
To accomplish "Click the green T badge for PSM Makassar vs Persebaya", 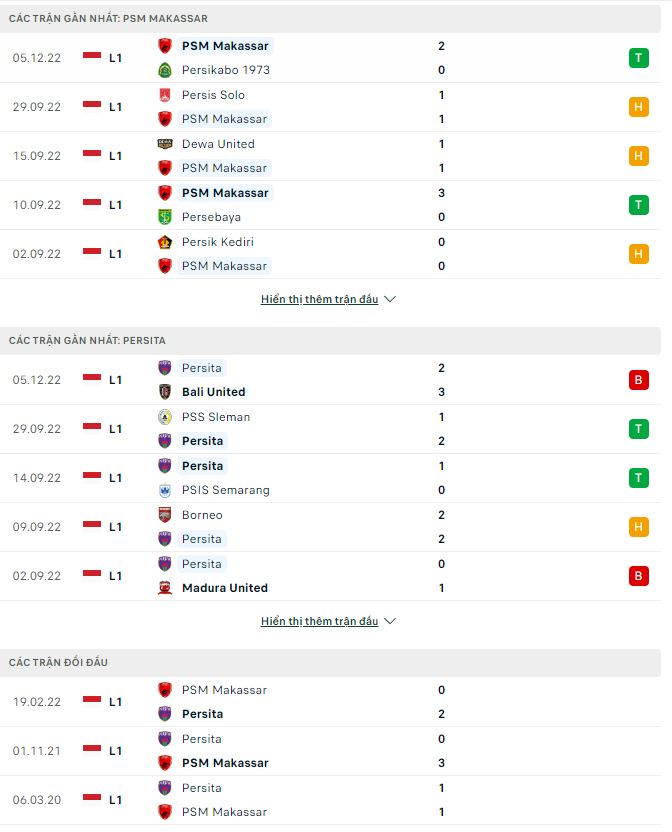I will point(638,205).
